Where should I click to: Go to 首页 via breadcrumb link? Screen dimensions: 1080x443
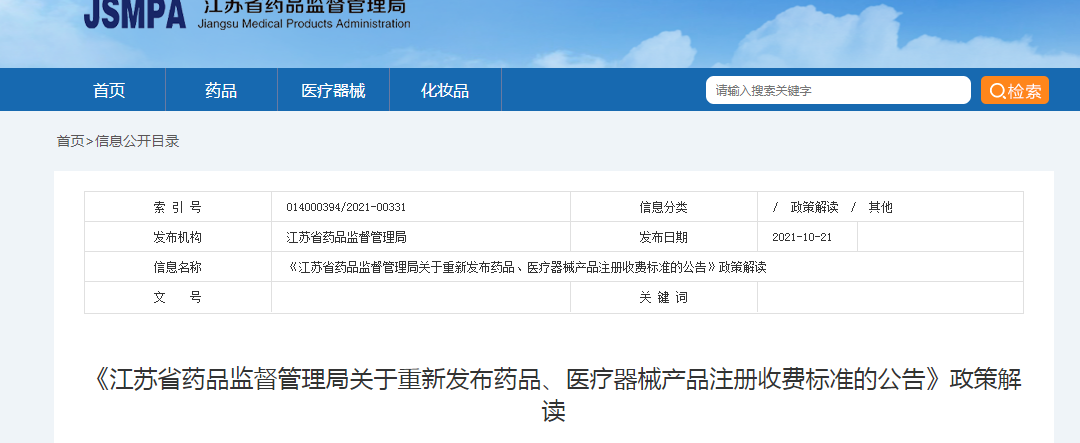pyautogui.click(x=70, y=141)
